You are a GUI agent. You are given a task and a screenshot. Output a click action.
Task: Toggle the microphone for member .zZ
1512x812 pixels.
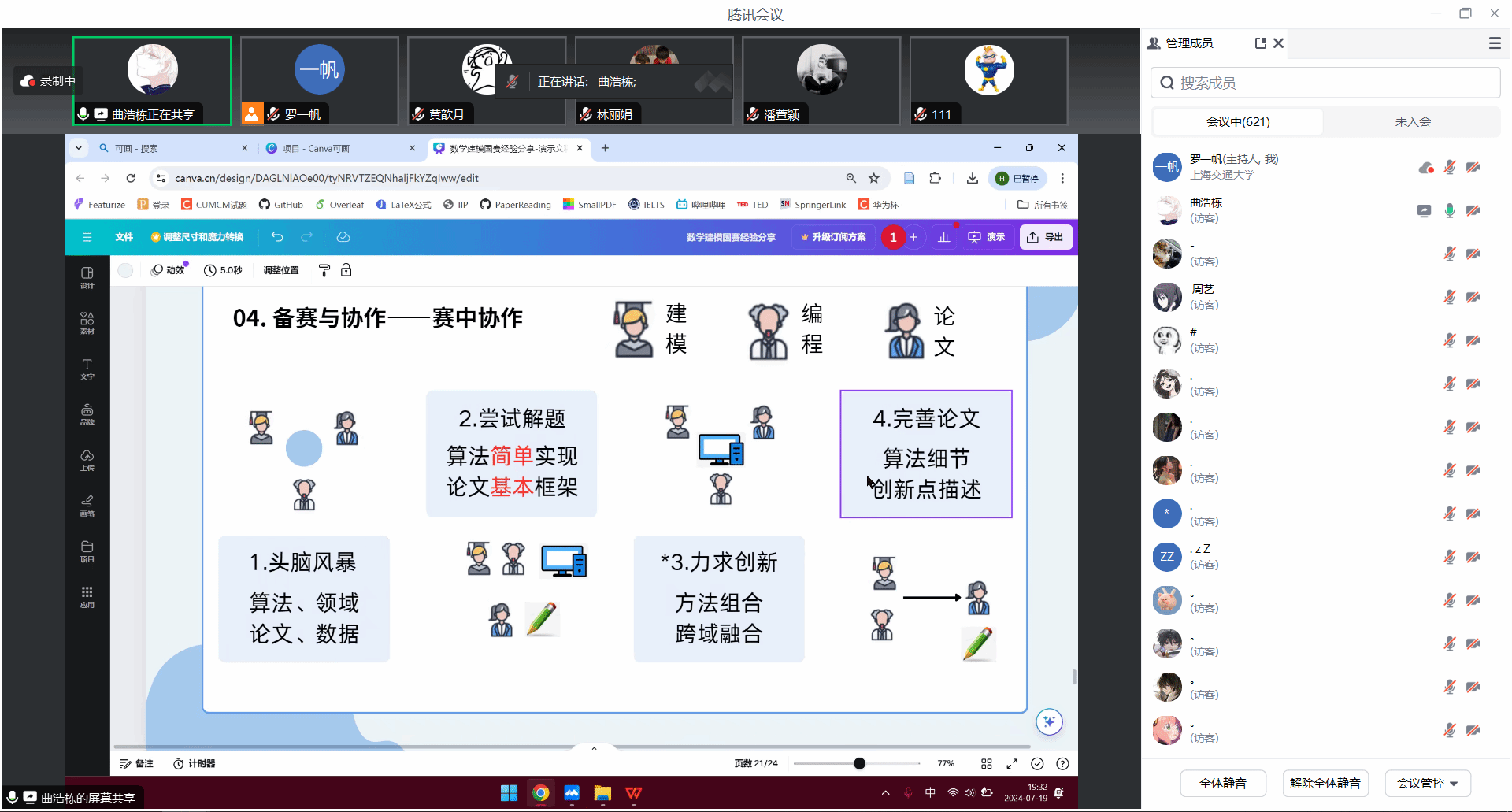pos(1449,557)
